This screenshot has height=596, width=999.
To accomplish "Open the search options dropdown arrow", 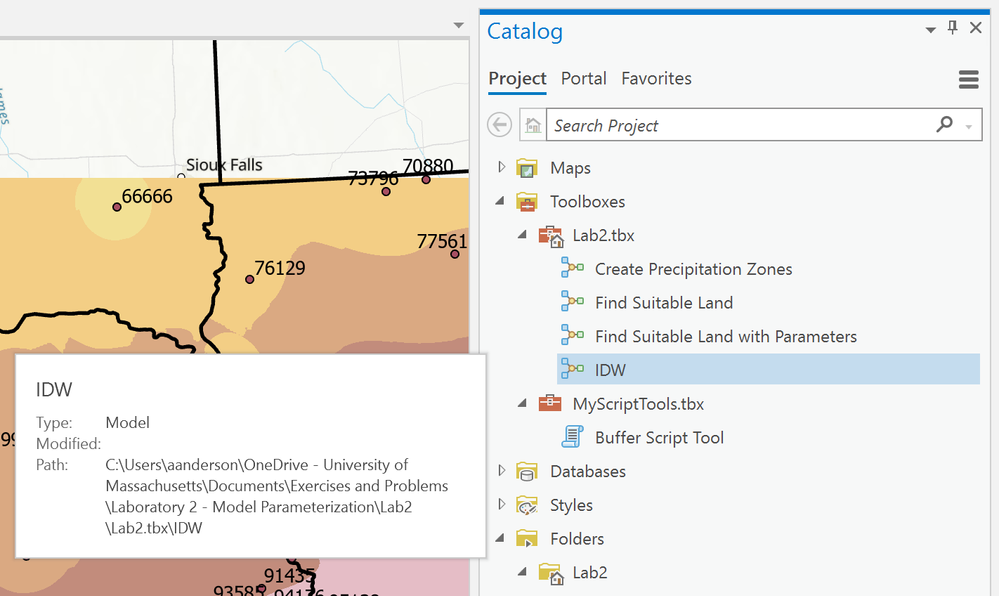I will coord(968,126).
